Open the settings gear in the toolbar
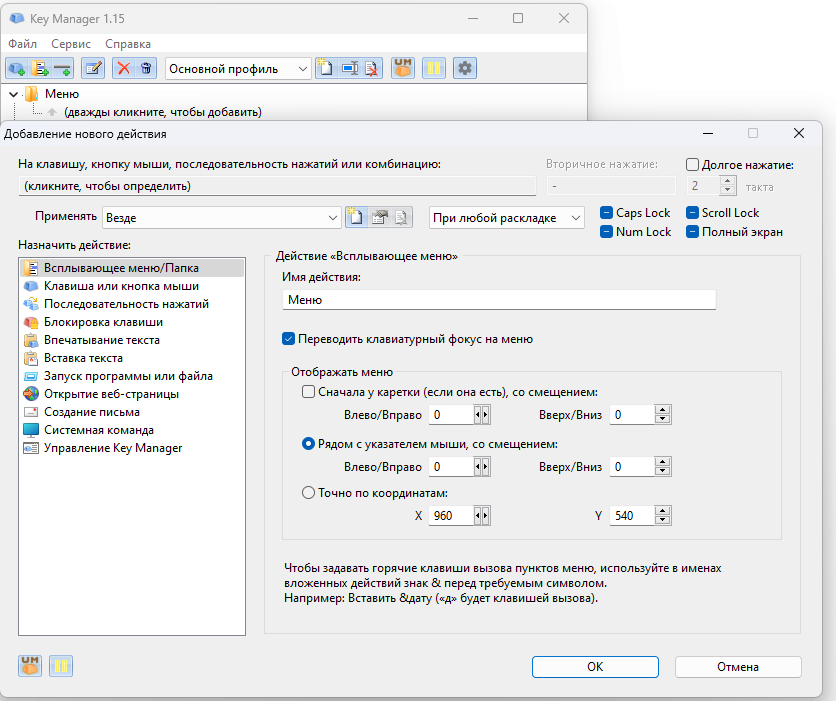Screen dimensions: 836x701 click(x=465, y=68)
